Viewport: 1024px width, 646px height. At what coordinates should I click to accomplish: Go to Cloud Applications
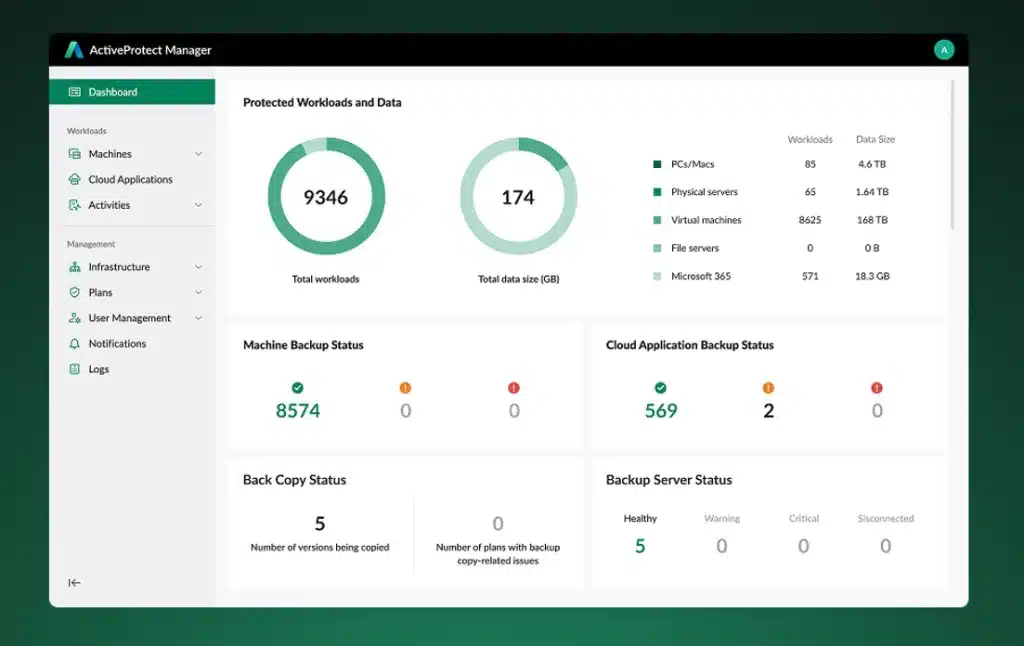tap(132, 179)
